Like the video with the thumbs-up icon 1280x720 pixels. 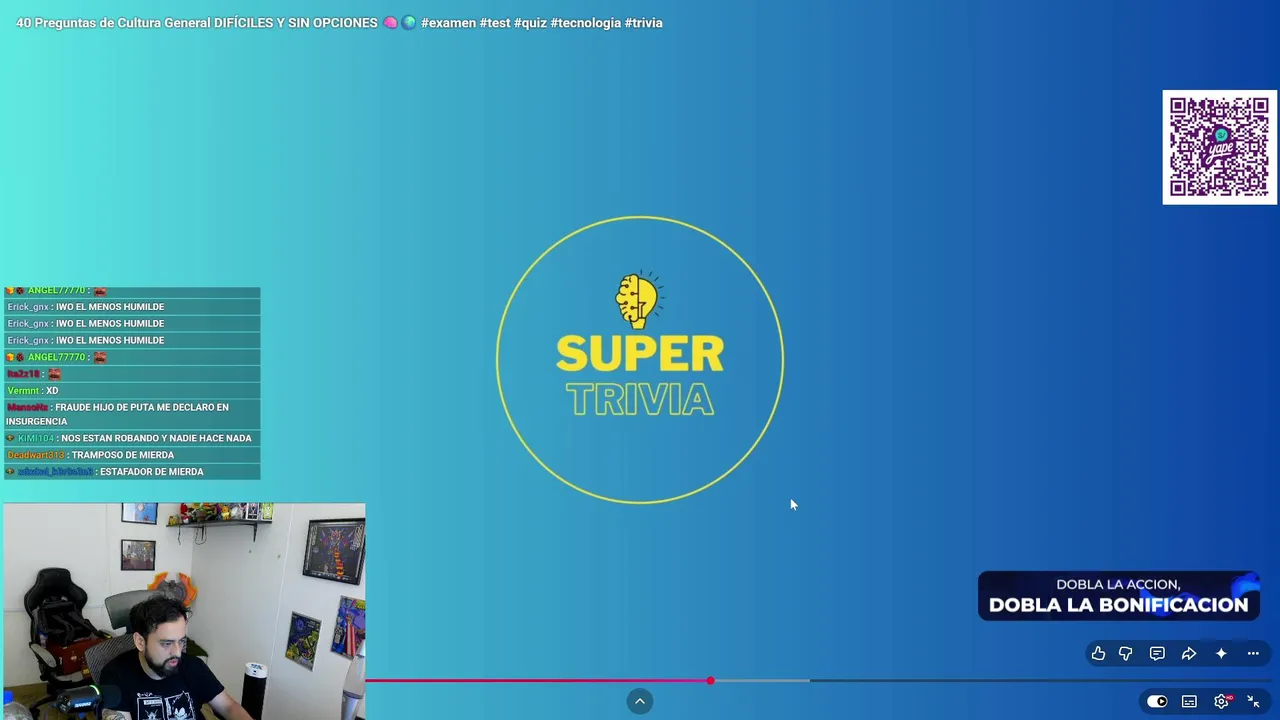click(x=1098, y=653)
